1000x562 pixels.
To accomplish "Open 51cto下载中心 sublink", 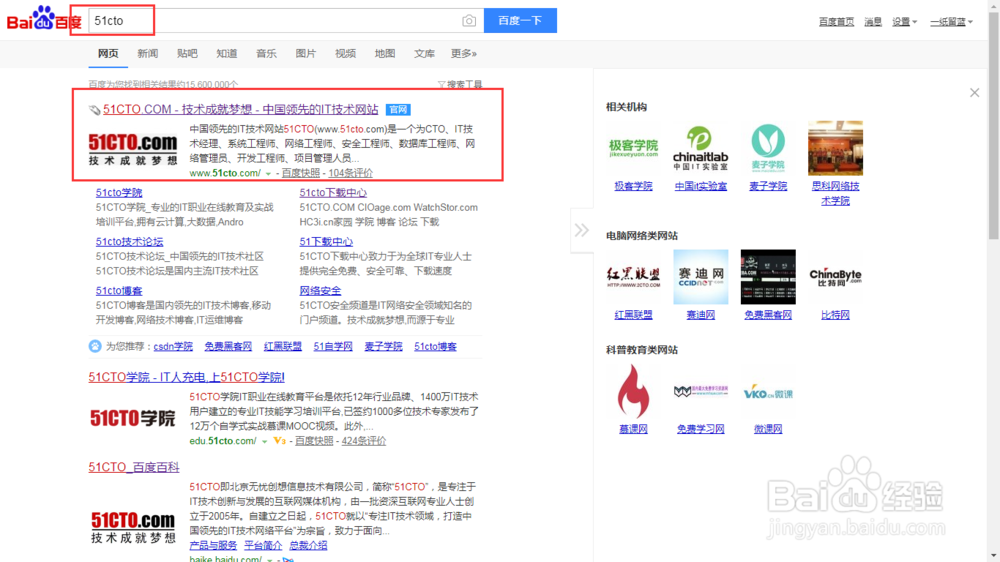I will pyautogui.click(x=333, y=192).
